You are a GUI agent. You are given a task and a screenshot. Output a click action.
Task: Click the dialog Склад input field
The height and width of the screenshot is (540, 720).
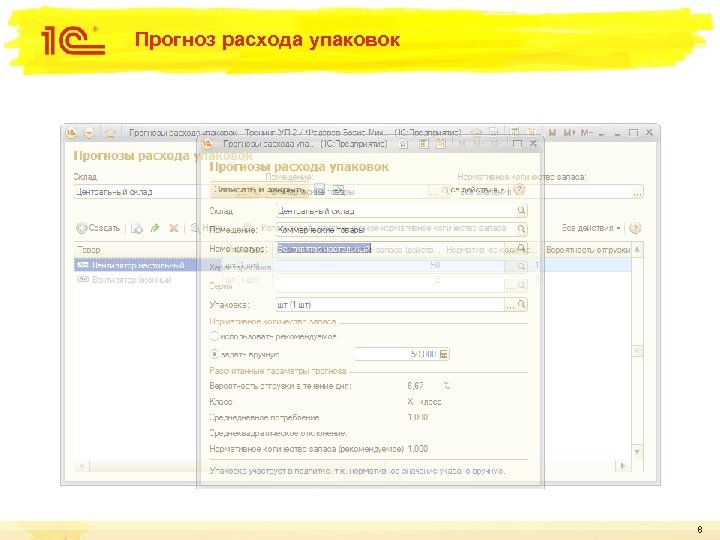point(395,211)
